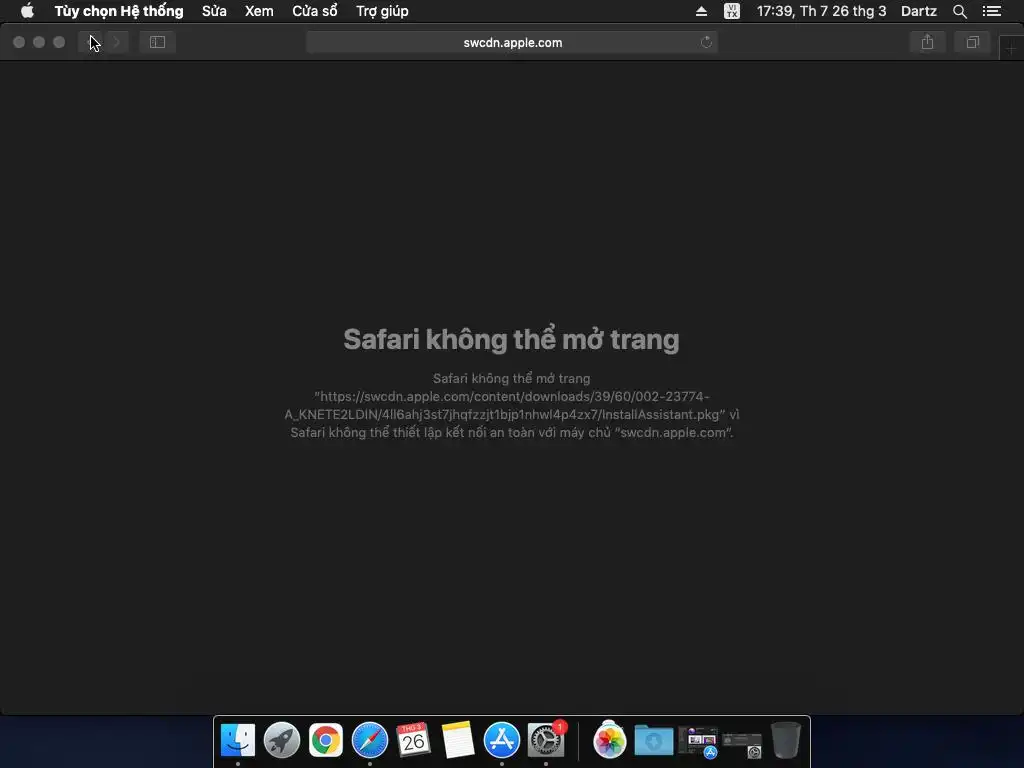Open Launchpad rocket icon in Dock
The height and width of the screenshot is (768, 1024).
click(281, 741)
